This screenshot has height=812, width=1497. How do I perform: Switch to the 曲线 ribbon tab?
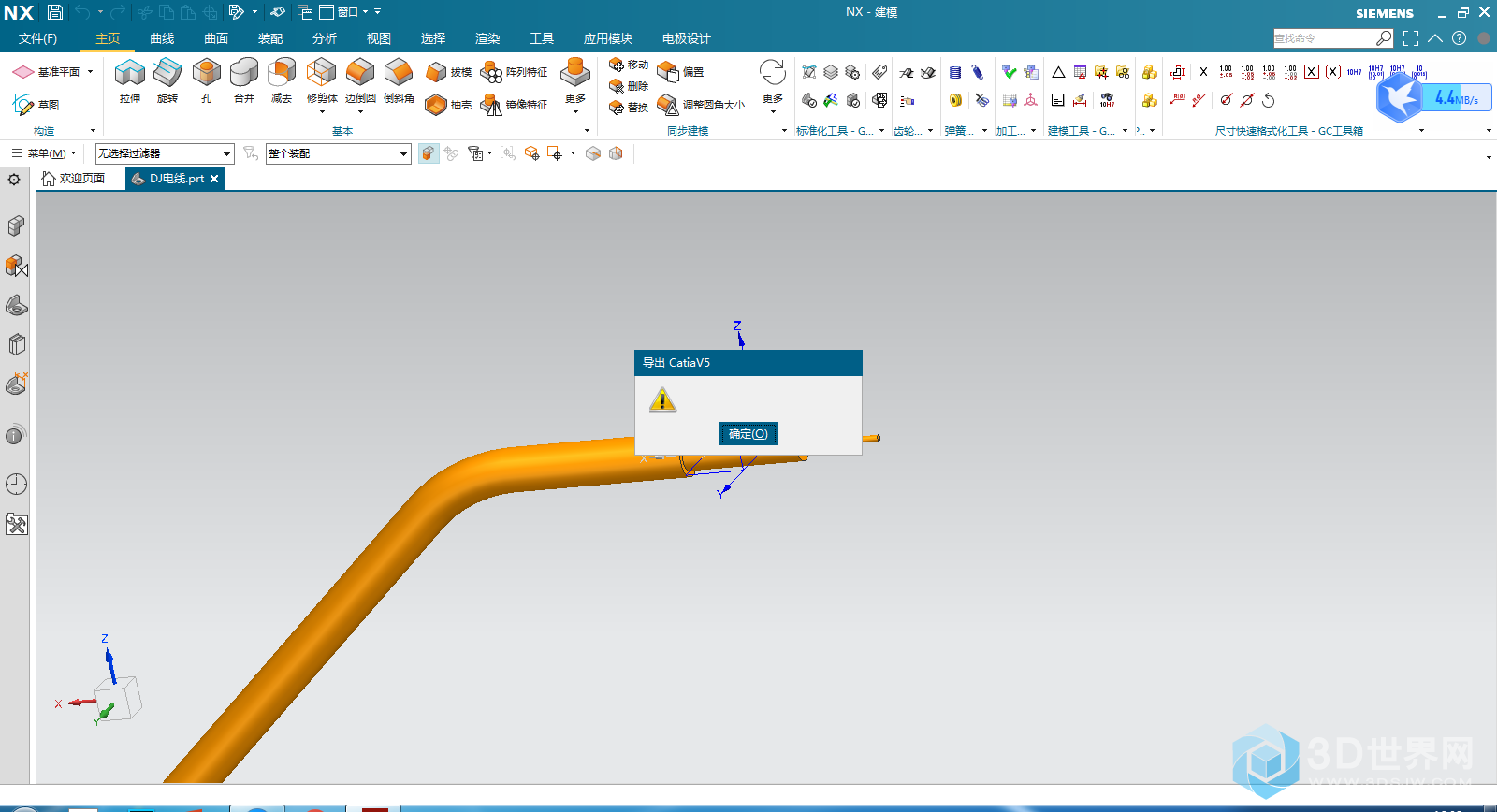tap(162, 38)
